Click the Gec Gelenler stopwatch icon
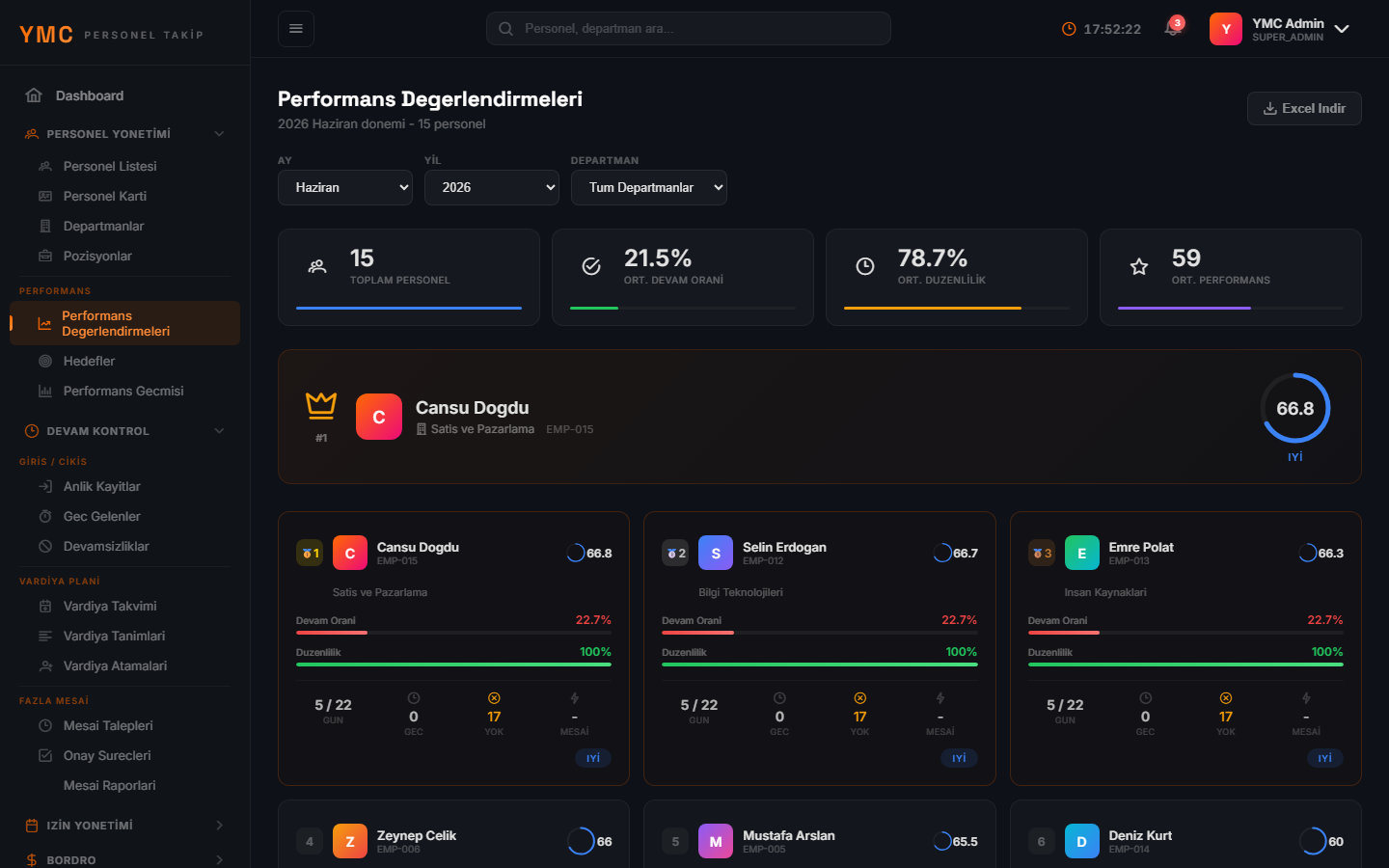1389x868 pixels. (45, 516)
